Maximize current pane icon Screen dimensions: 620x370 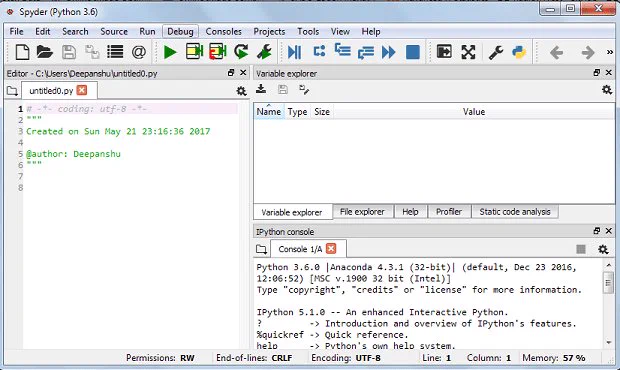(x=444, y=52)
